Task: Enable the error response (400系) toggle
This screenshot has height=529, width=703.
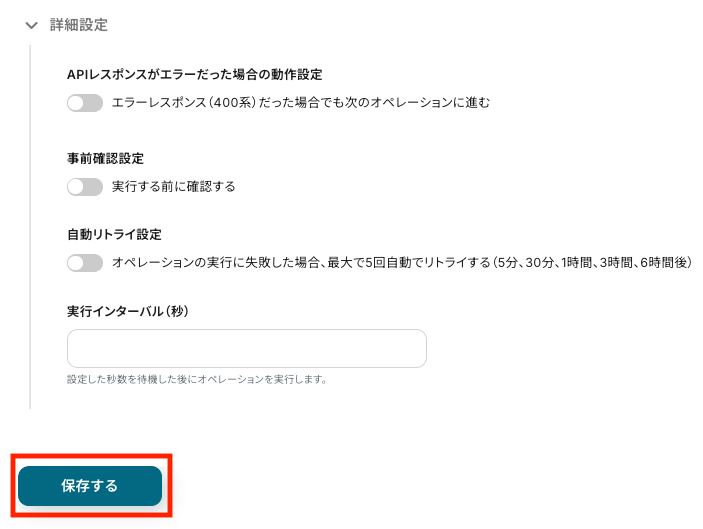Action: click(85, 102)
